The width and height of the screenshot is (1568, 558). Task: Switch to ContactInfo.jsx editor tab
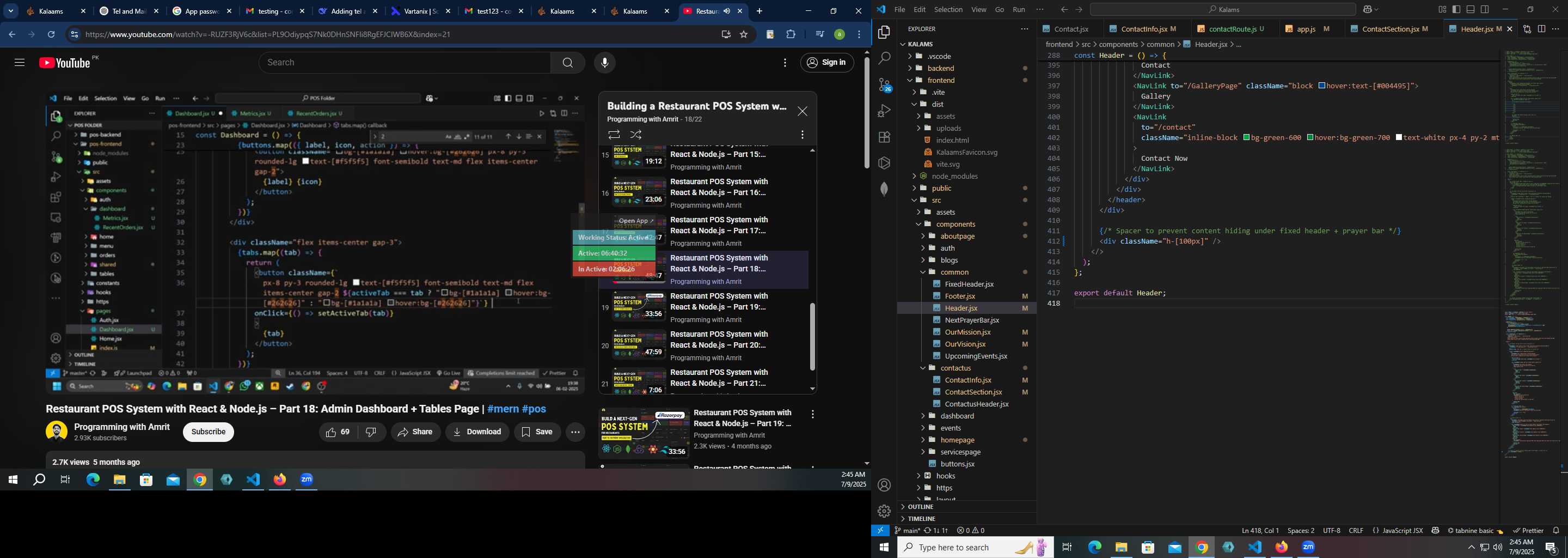click(x=1144, y=29)
